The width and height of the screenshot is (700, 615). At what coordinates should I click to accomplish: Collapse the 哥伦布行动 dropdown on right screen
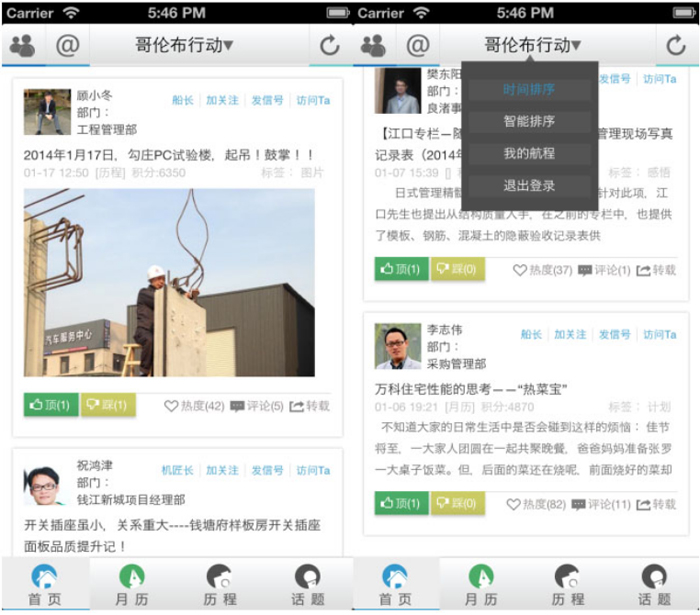(532, 46)
